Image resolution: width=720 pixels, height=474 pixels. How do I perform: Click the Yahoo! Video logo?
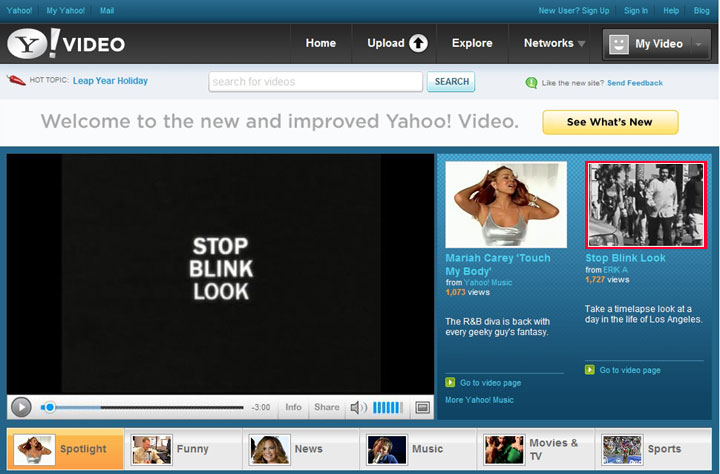pos(66,43)
